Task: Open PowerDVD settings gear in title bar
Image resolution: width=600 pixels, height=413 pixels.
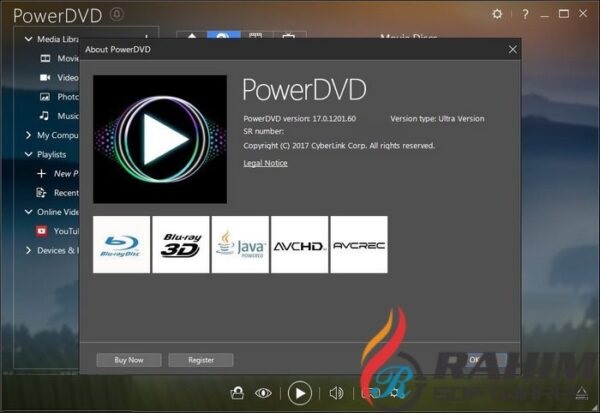Action: 497,14
